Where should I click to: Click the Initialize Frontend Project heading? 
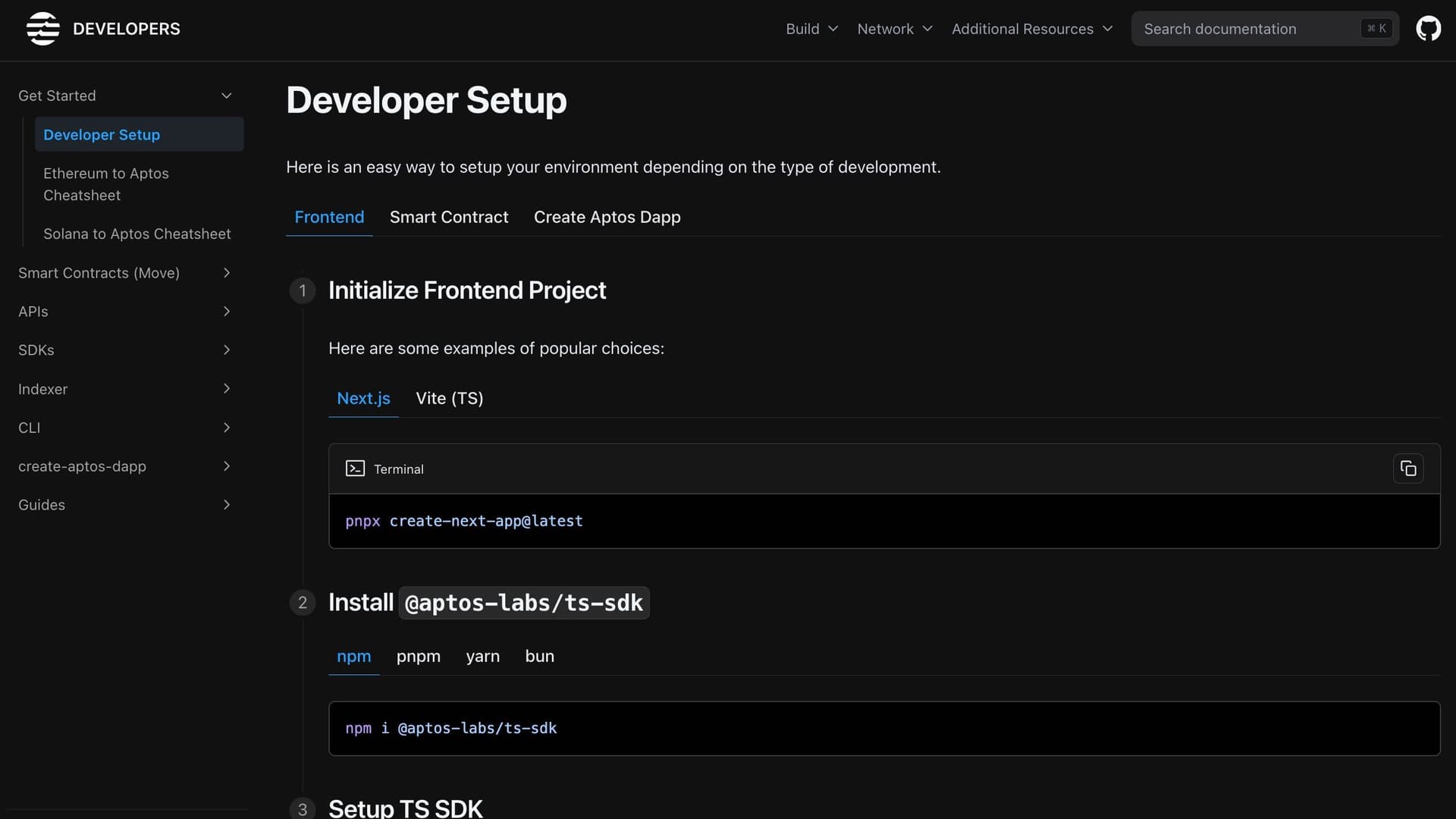click(467, 290)
